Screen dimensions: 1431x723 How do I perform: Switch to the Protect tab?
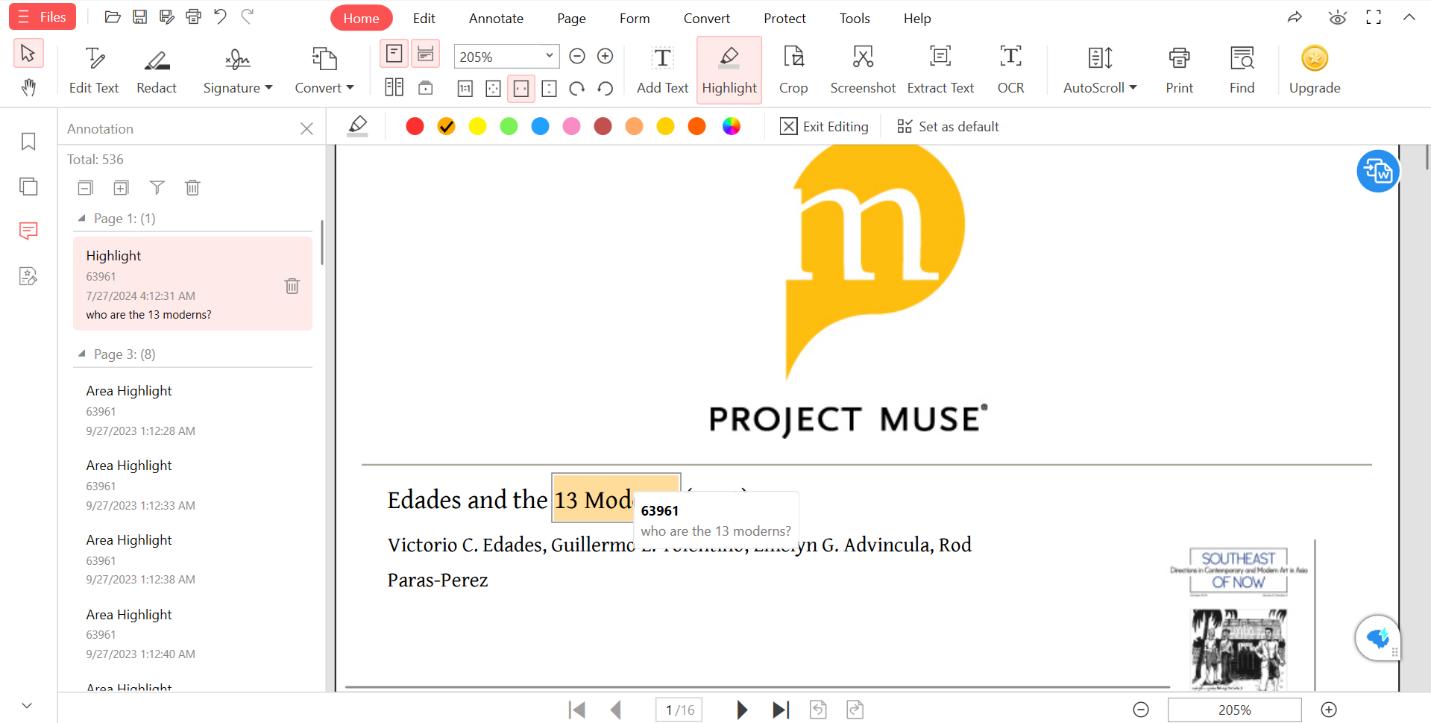coord(784,18)
